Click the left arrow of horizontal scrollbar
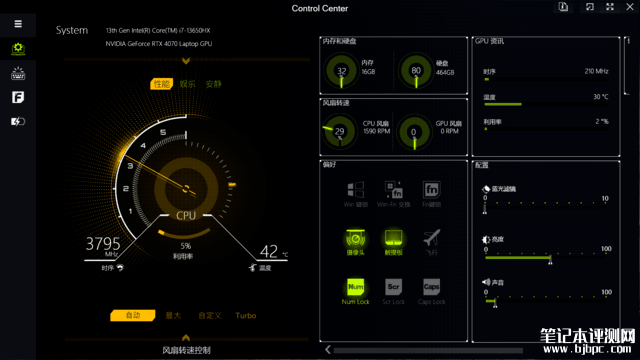This screenshot has width=640, height=360. (328, 350)
